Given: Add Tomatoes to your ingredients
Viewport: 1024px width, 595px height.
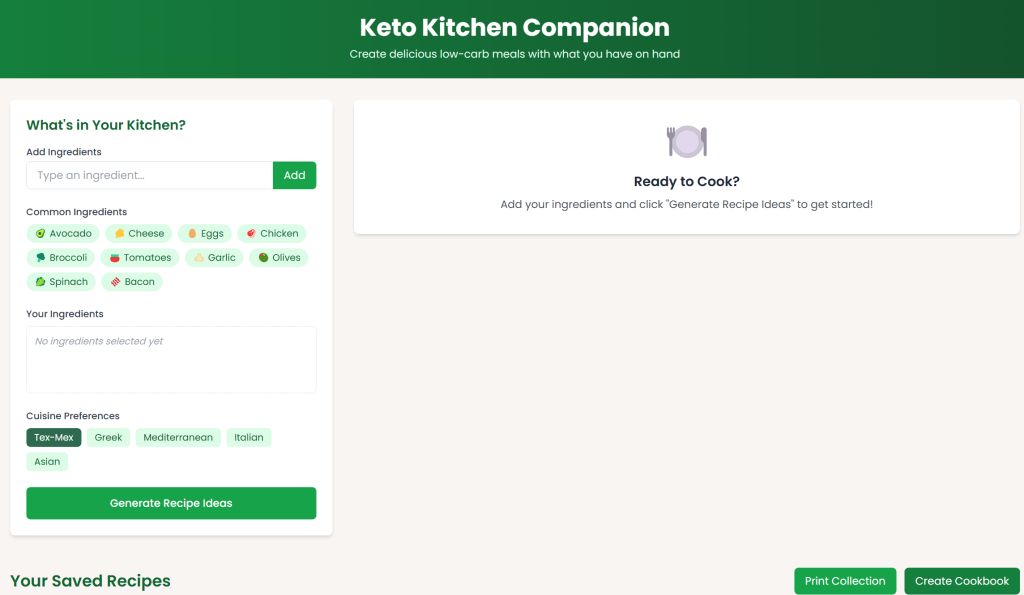Looking at the screenshot, I should click(139, 257).
